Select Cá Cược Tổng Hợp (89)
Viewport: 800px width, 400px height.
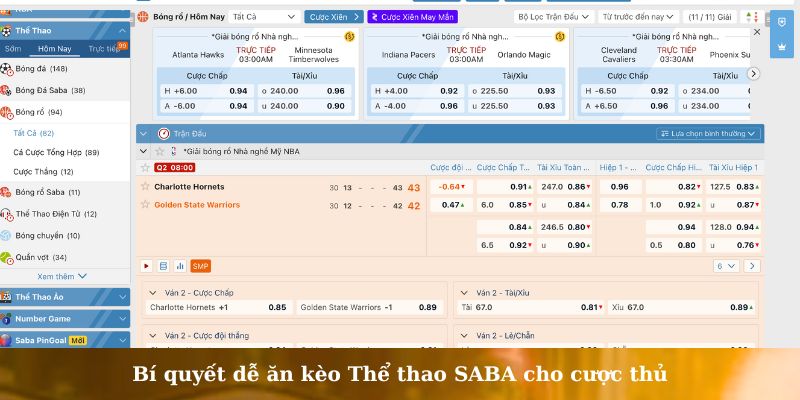pyautogui.click(x=56, y=153)
